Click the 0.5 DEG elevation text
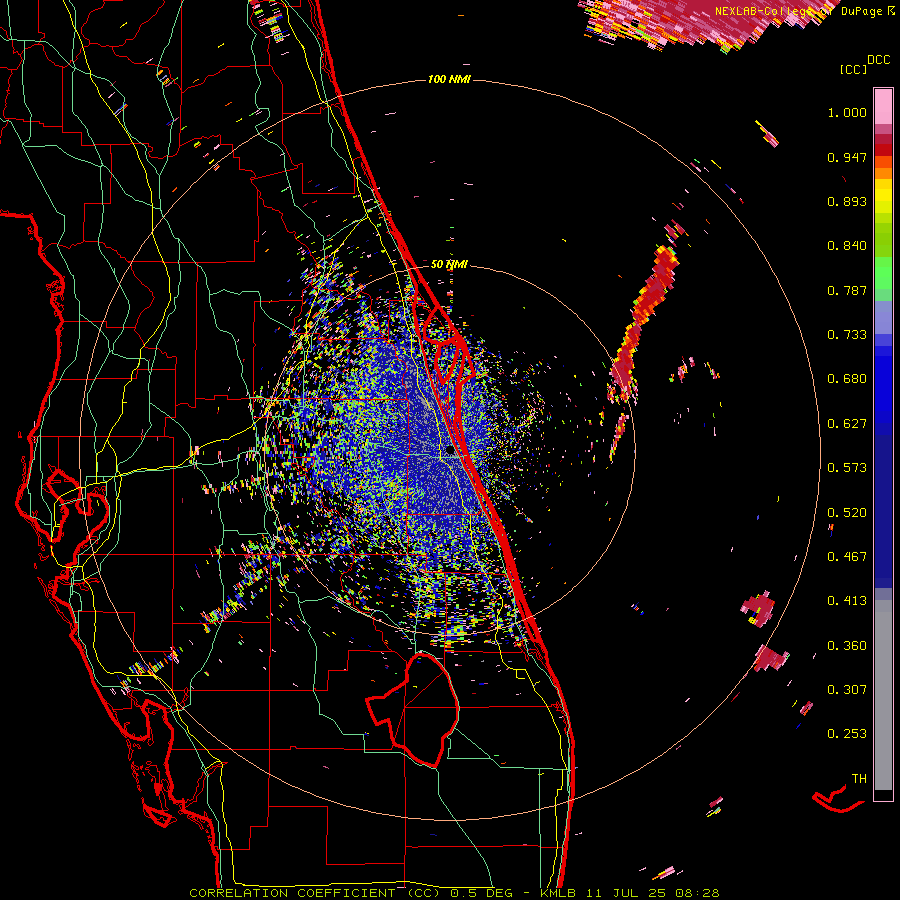 click(x=481, y=893)
